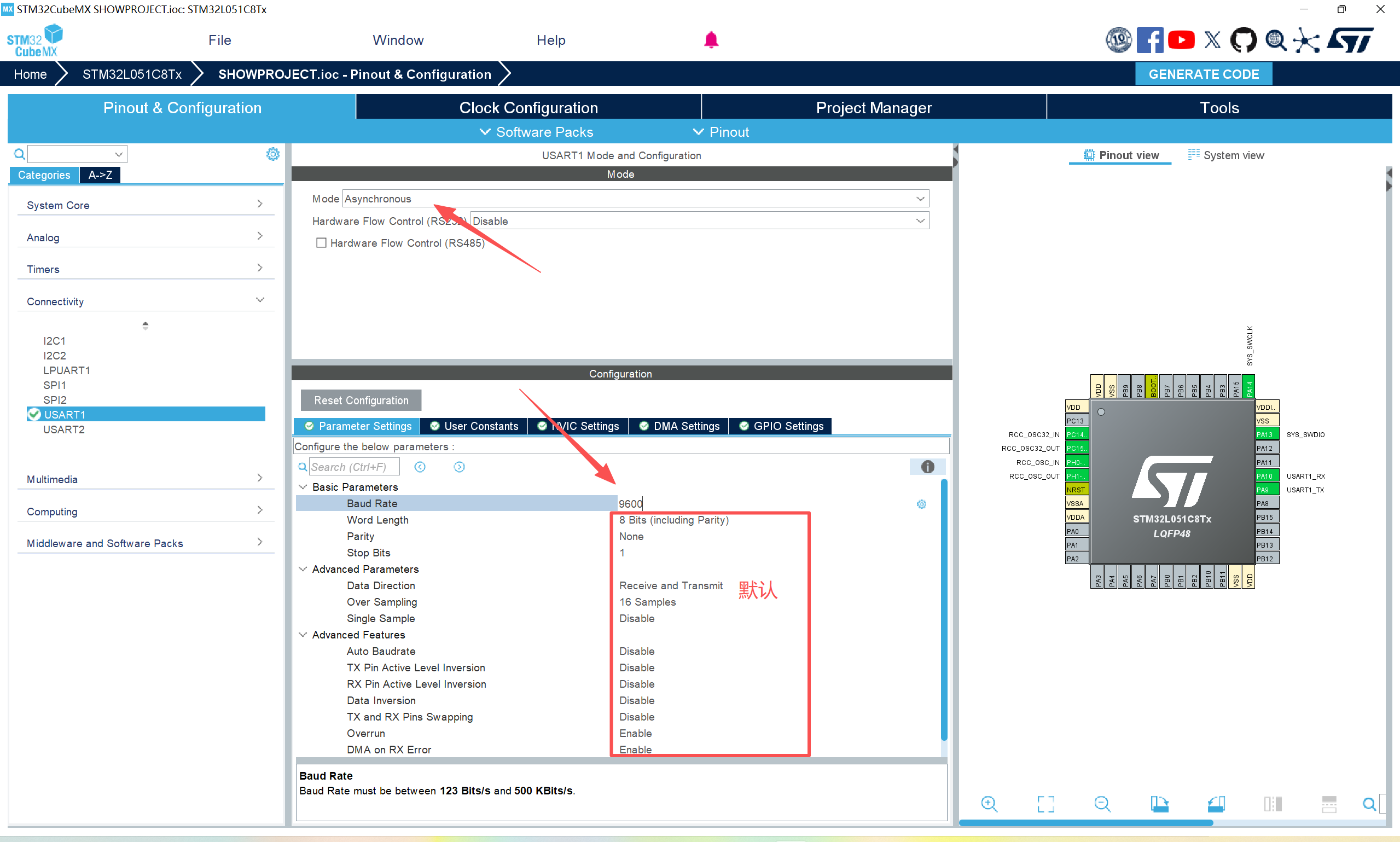
Task: Open the Pinout dropdown menu
Action: pyautogui.click(x=721, y=132)
